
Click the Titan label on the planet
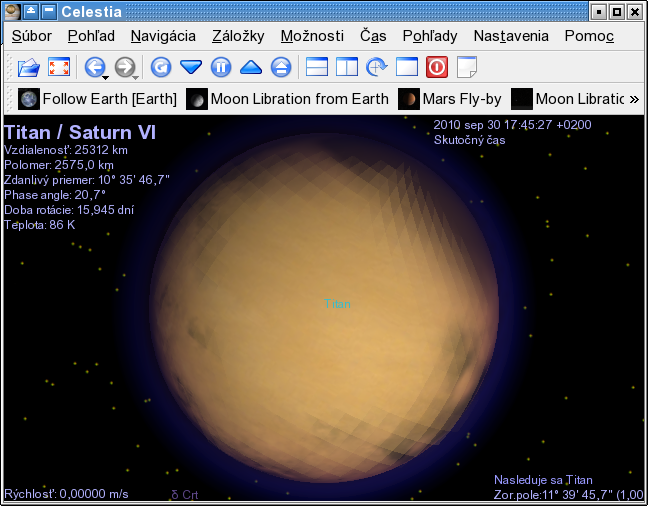click(338, 303)
